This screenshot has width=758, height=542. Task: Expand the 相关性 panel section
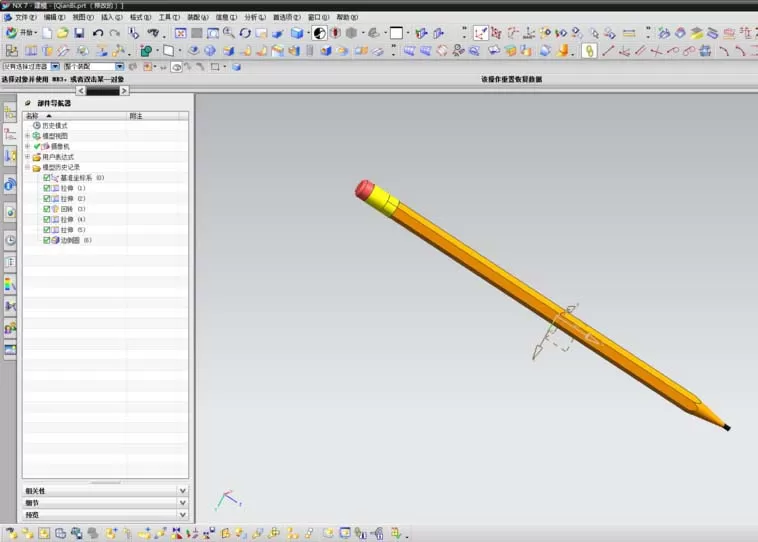[x=105, y=491]
